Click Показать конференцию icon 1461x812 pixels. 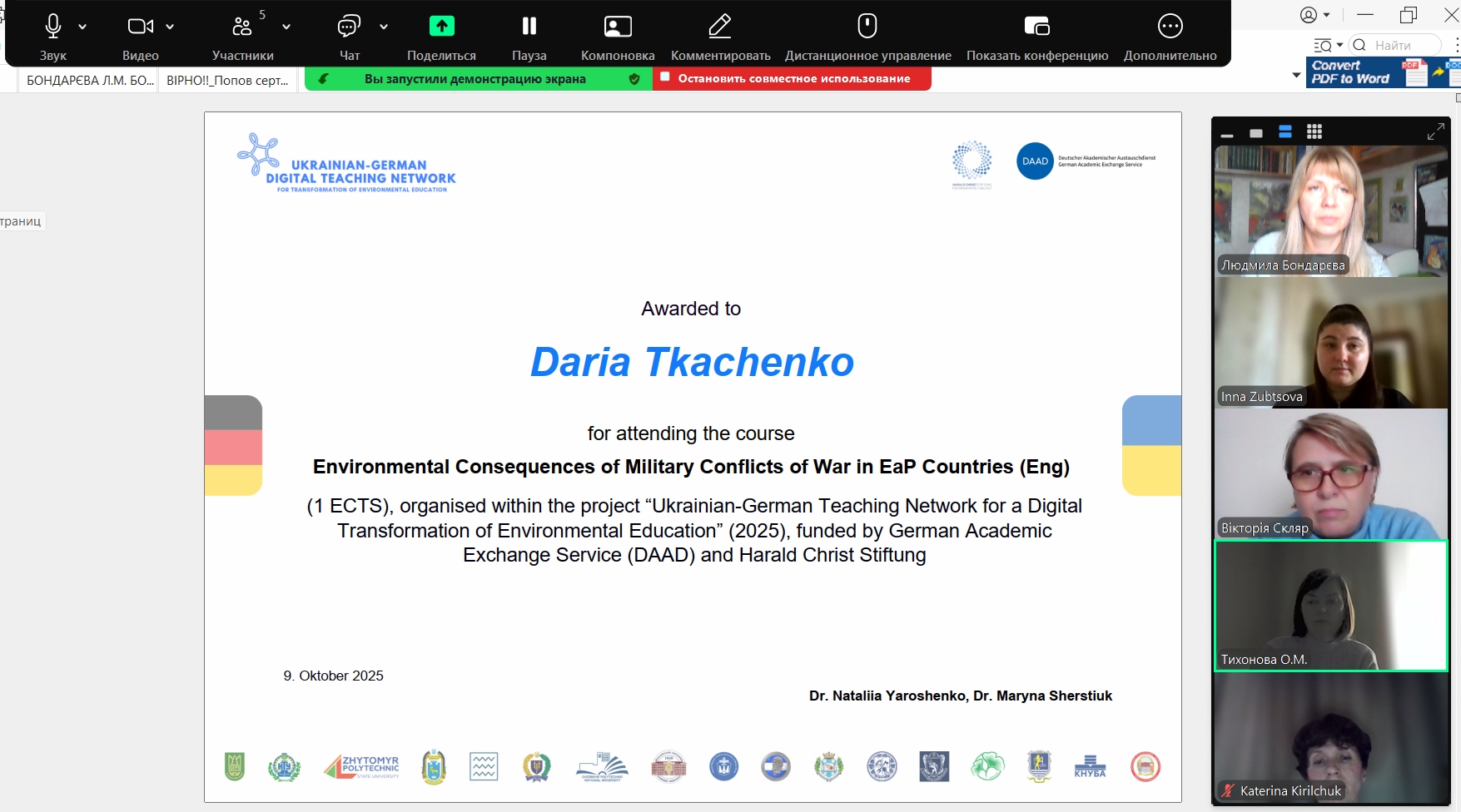pyautogui.click(x=1036, y=27)
